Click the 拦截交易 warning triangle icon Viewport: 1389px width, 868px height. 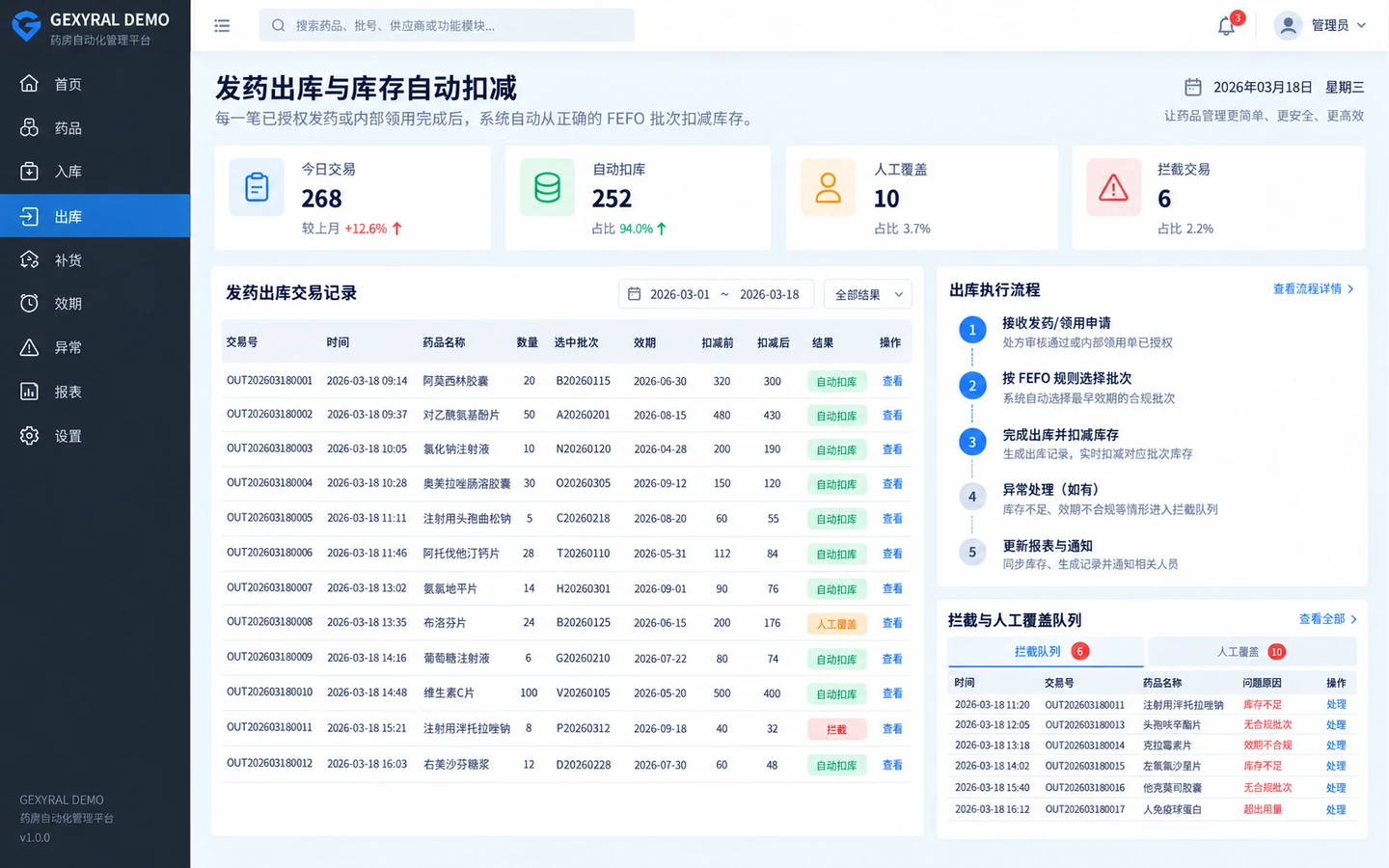(x=1113, y=187)
